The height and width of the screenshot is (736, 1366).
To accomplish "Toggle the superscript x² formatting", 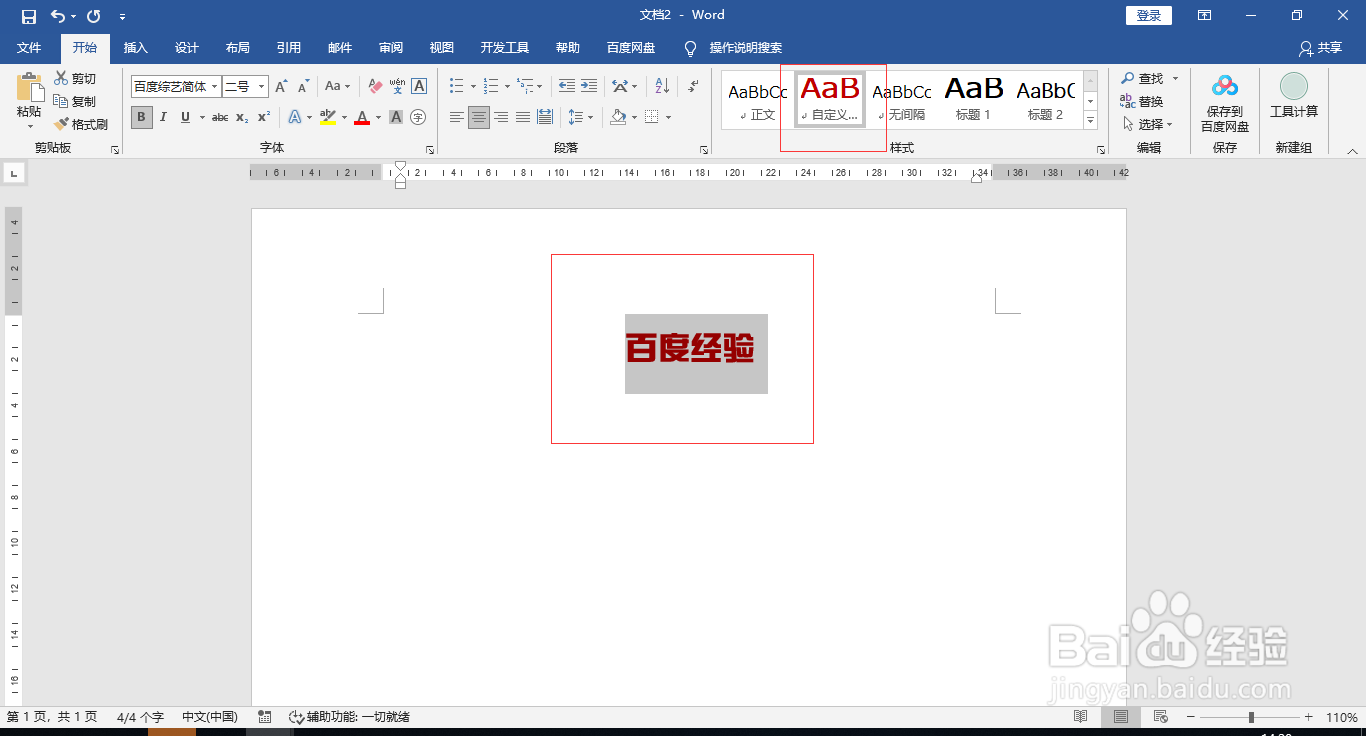I will 264,117.
